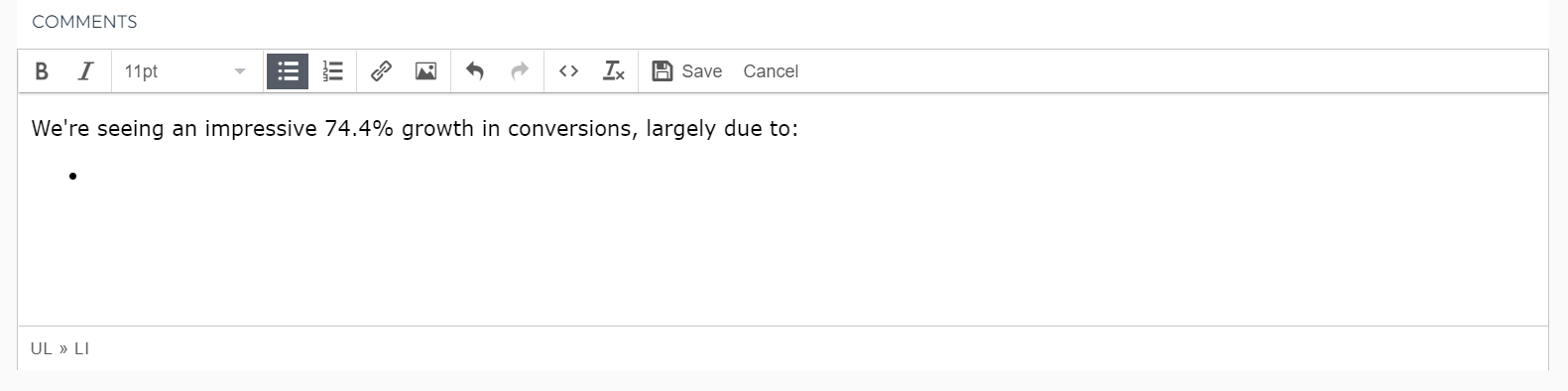The width and height of the screenshot is (1568, 391).
Task: Place cursor in the empty bullet item
Action: [x=397, y=177]
